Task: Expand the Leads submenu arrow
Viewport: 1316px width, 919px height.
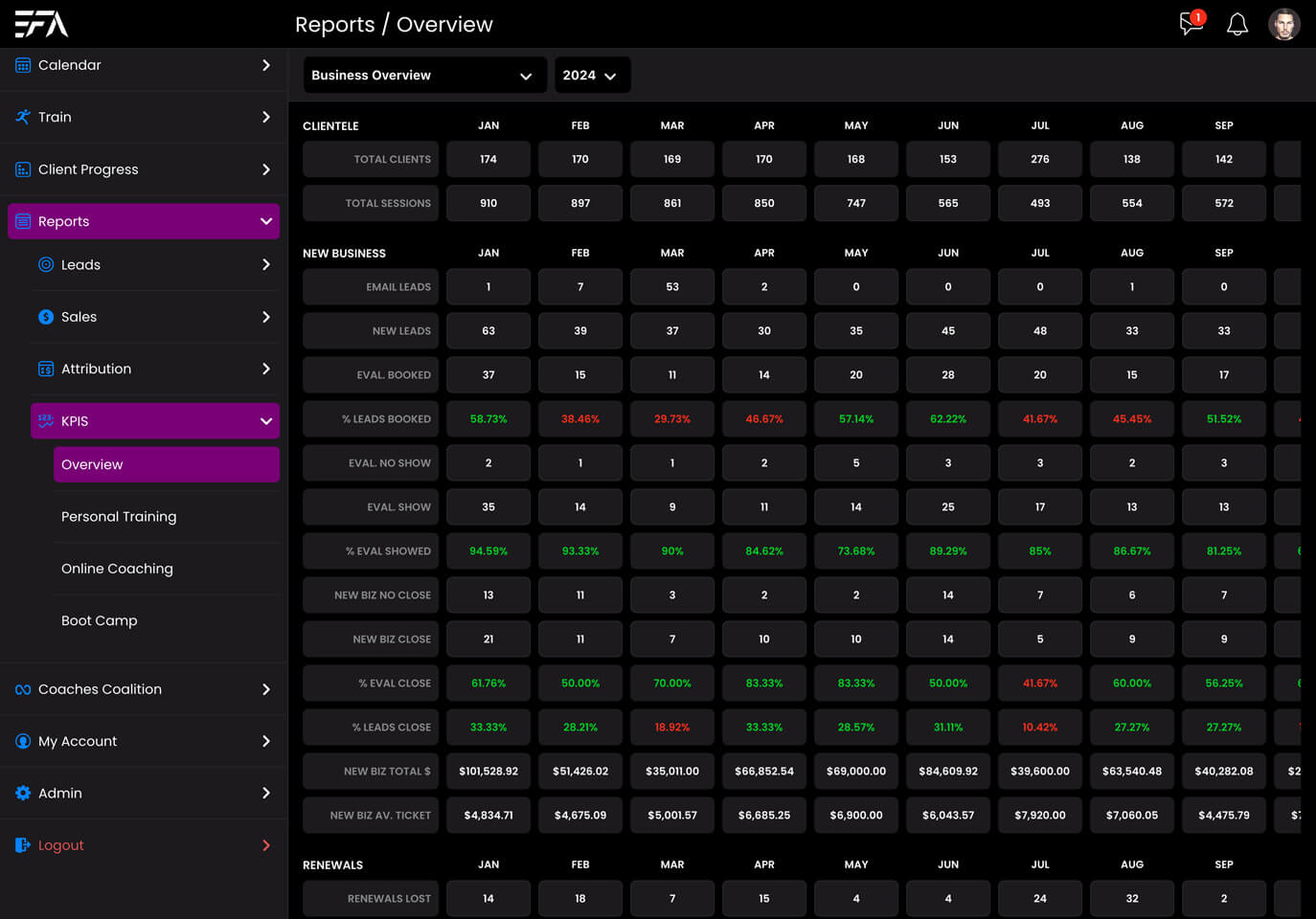Action: (266, 264)
